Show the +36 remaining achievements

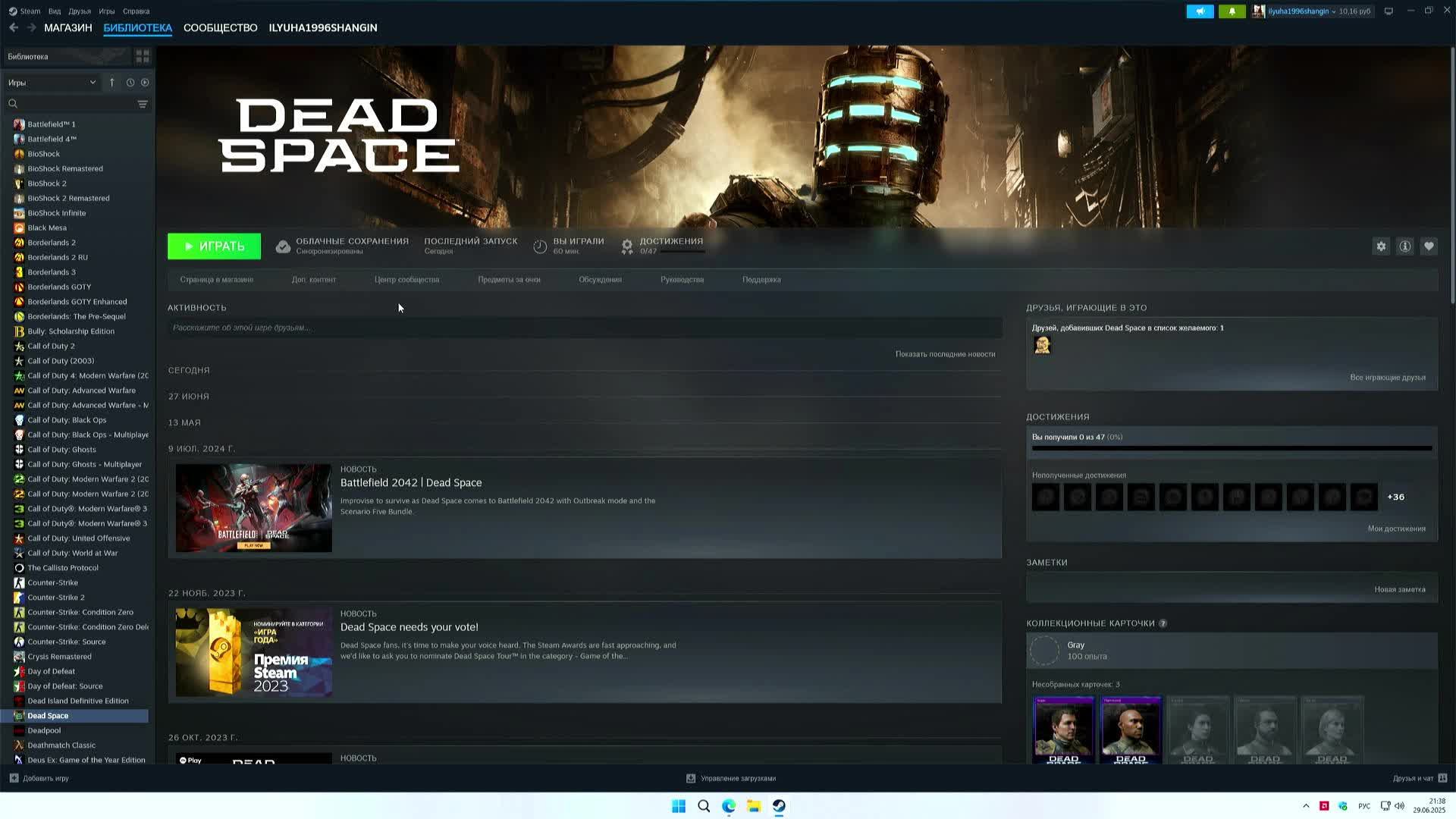pos(1395,497)
